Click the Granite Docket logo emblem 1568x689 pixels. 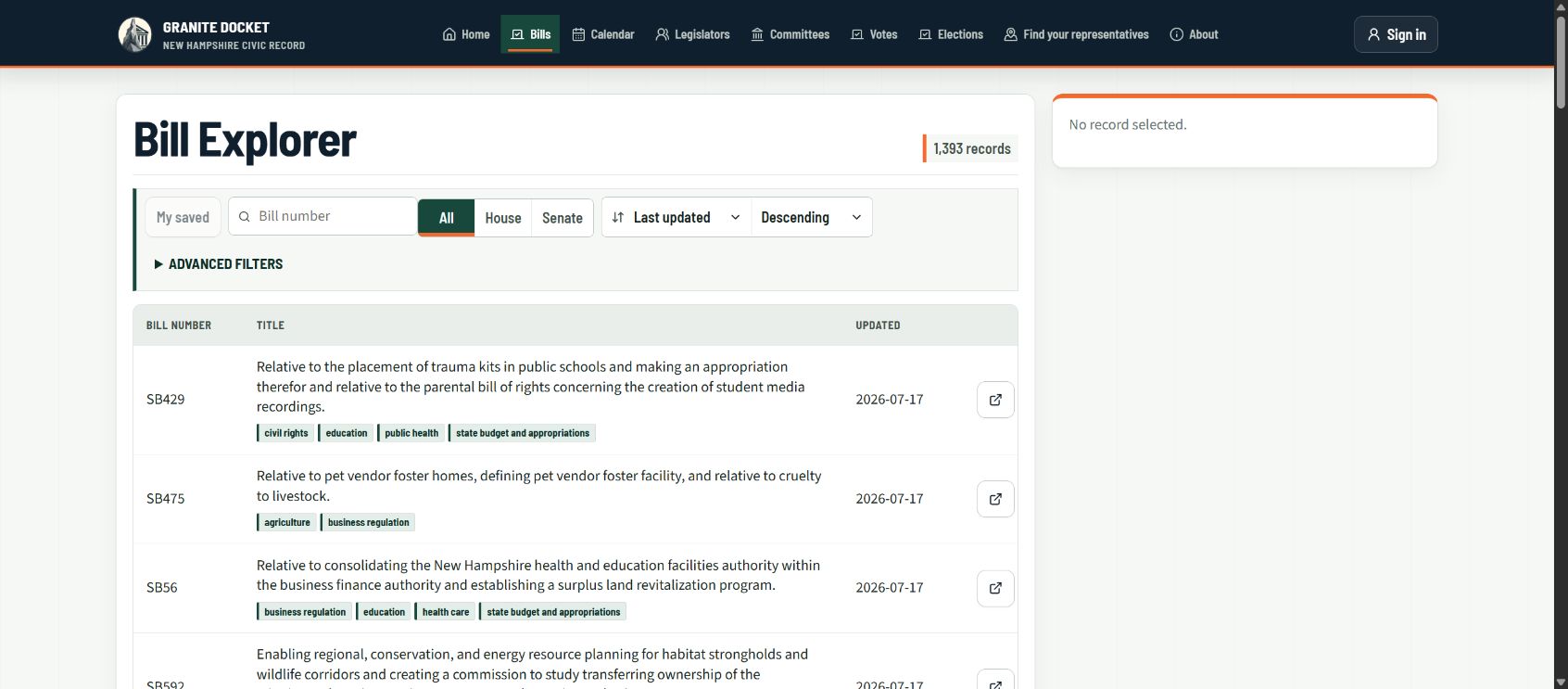pos(135,34)
